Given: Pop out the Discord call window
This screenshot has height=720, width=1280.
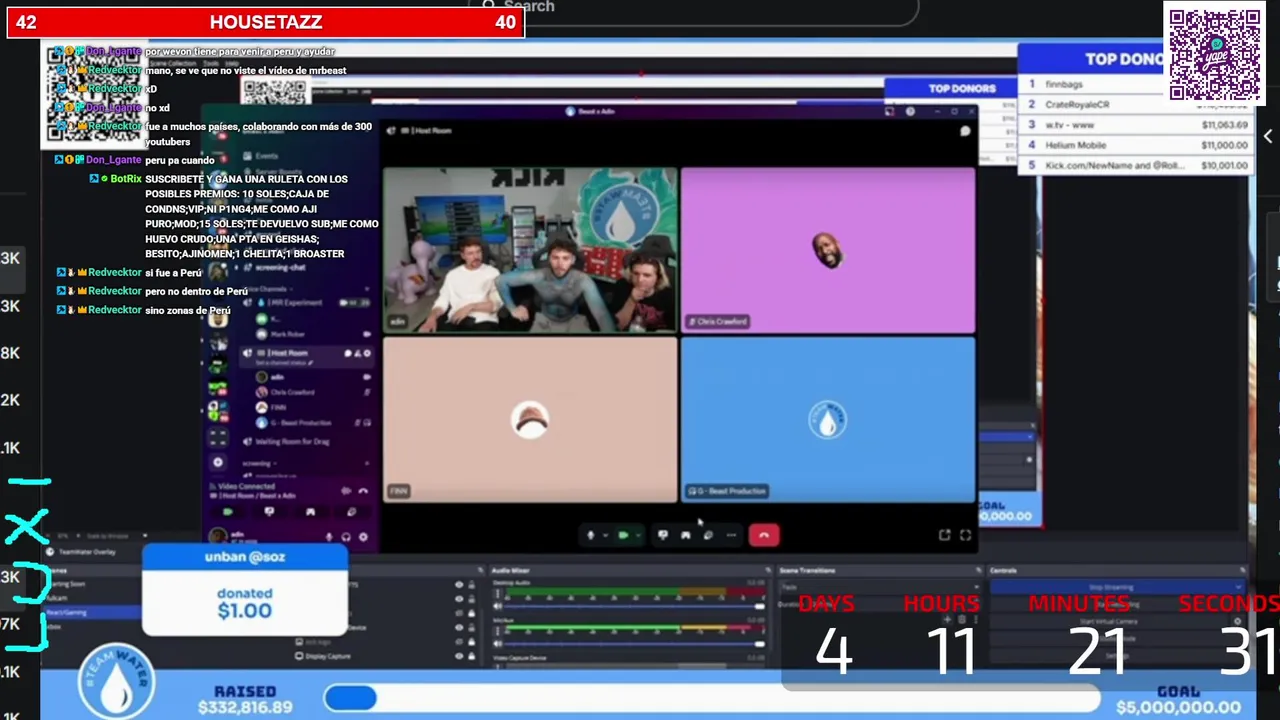Looking at the screenshot, I should [x=944, y=535].
